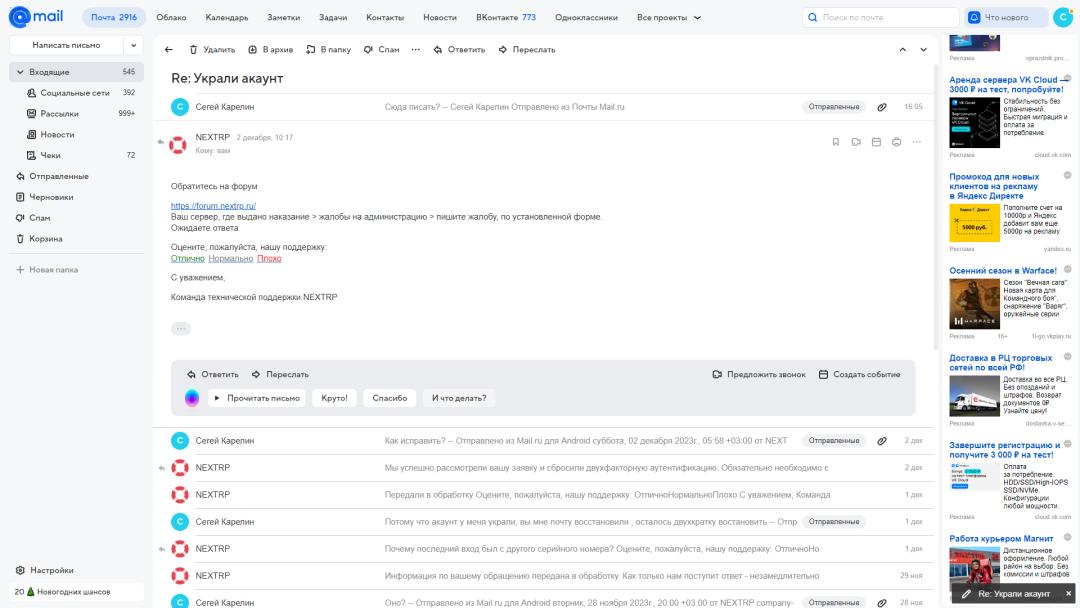The image size is (1080, 608).
Task: Rate support as Отлично
Action: [x=187, y=258]
